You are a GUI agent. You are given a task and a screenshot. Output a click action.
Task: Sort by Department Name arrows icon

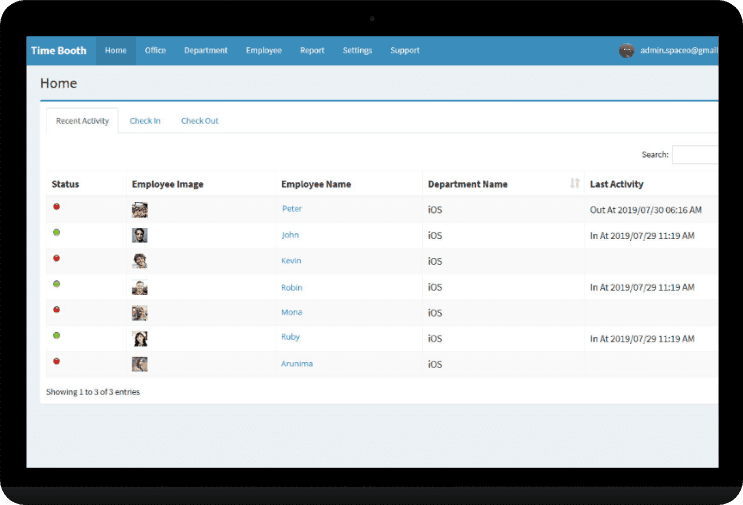[575, 183]
